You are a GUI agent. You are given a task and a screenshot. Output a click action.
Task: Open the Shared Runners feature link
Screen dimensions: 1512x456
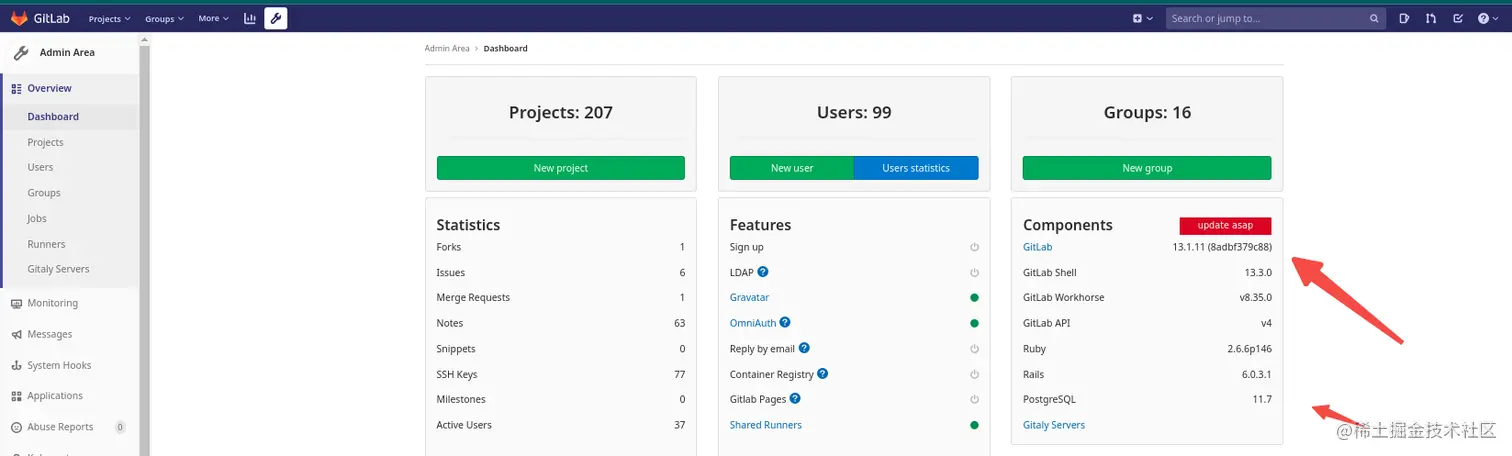click(x=766, y=425)
